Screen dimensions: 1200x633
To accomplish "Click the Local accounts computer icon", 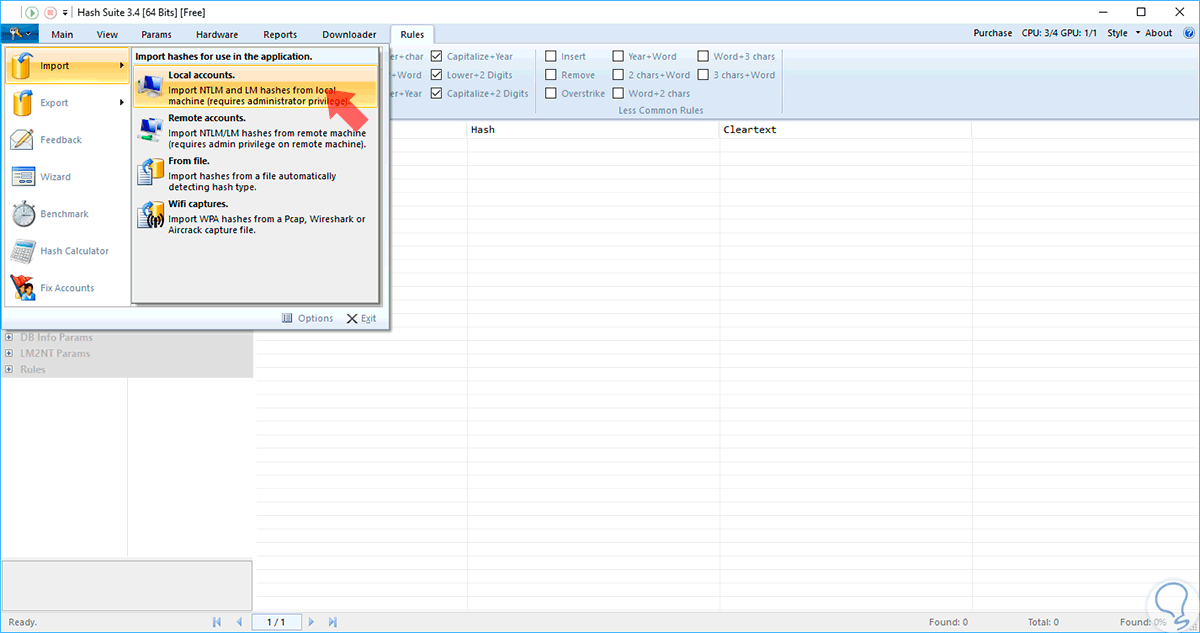I will coord(151,88).
